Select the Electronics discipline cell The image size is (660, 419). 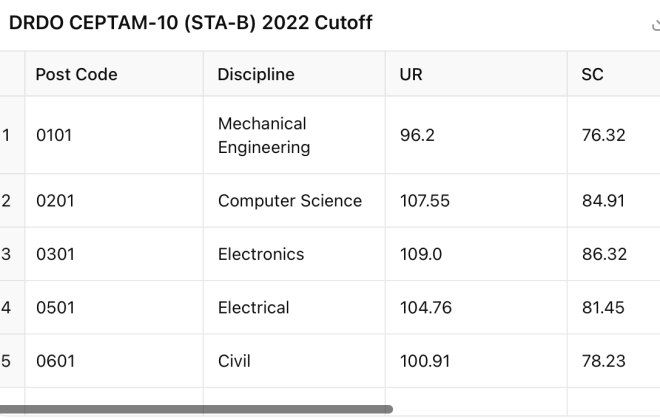click(294, 254)
